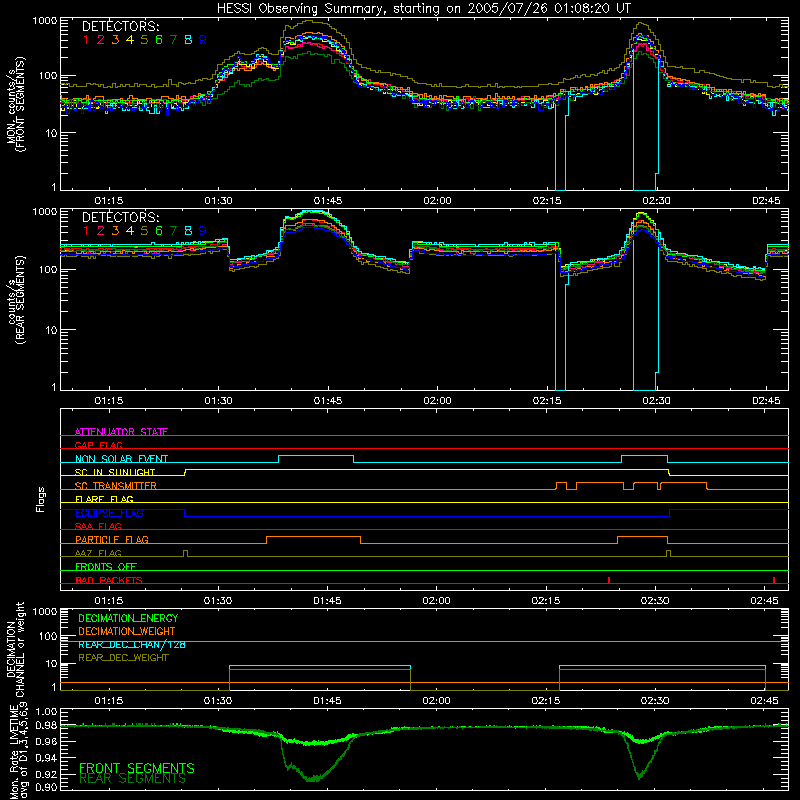Click the 0.94 tick on livetime axis
Viewport: 800px width, 800px height.
tap(47, 758)
